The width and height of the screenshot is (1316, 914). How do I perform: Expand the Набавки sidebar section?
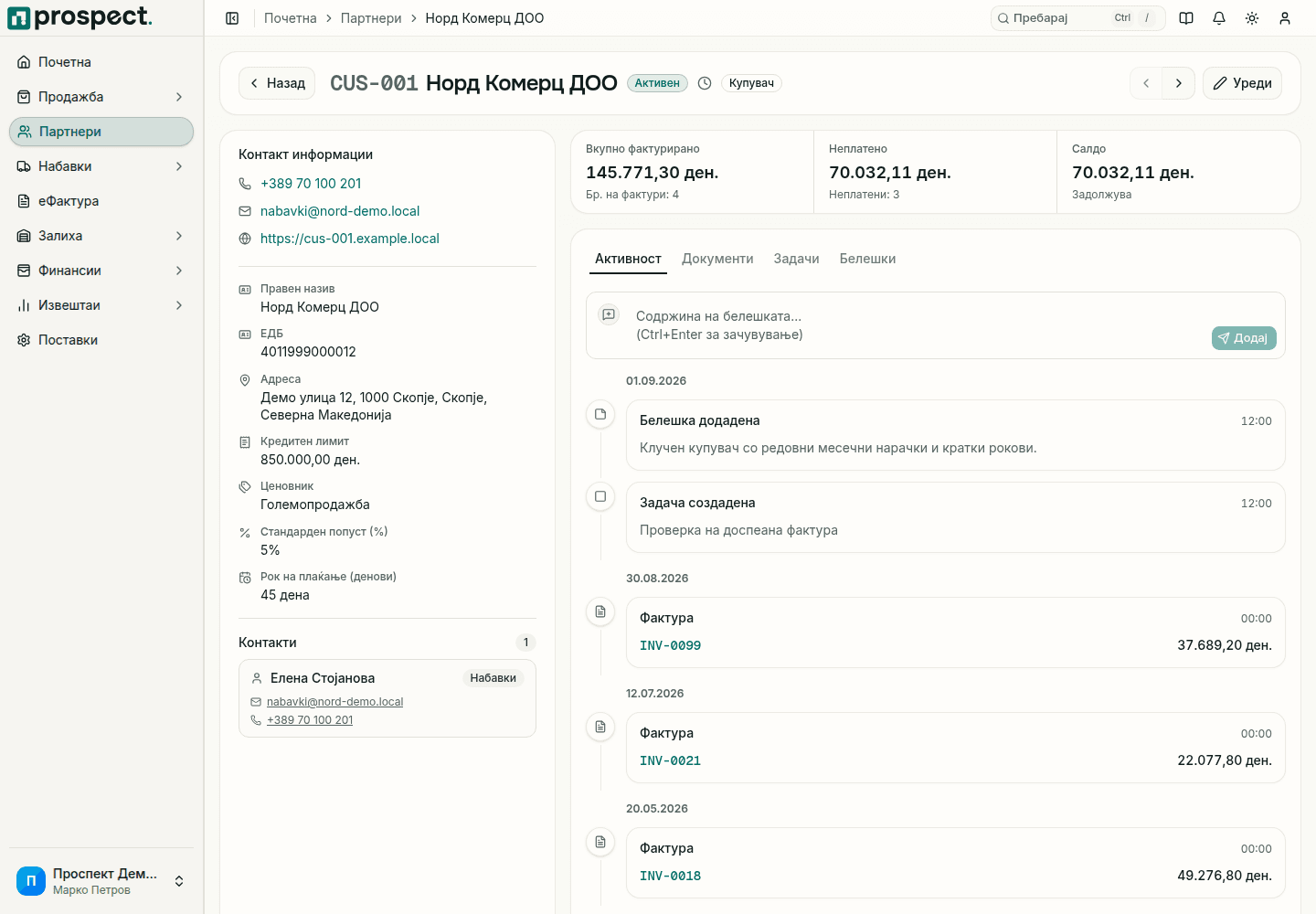click(x=101, y=166)
